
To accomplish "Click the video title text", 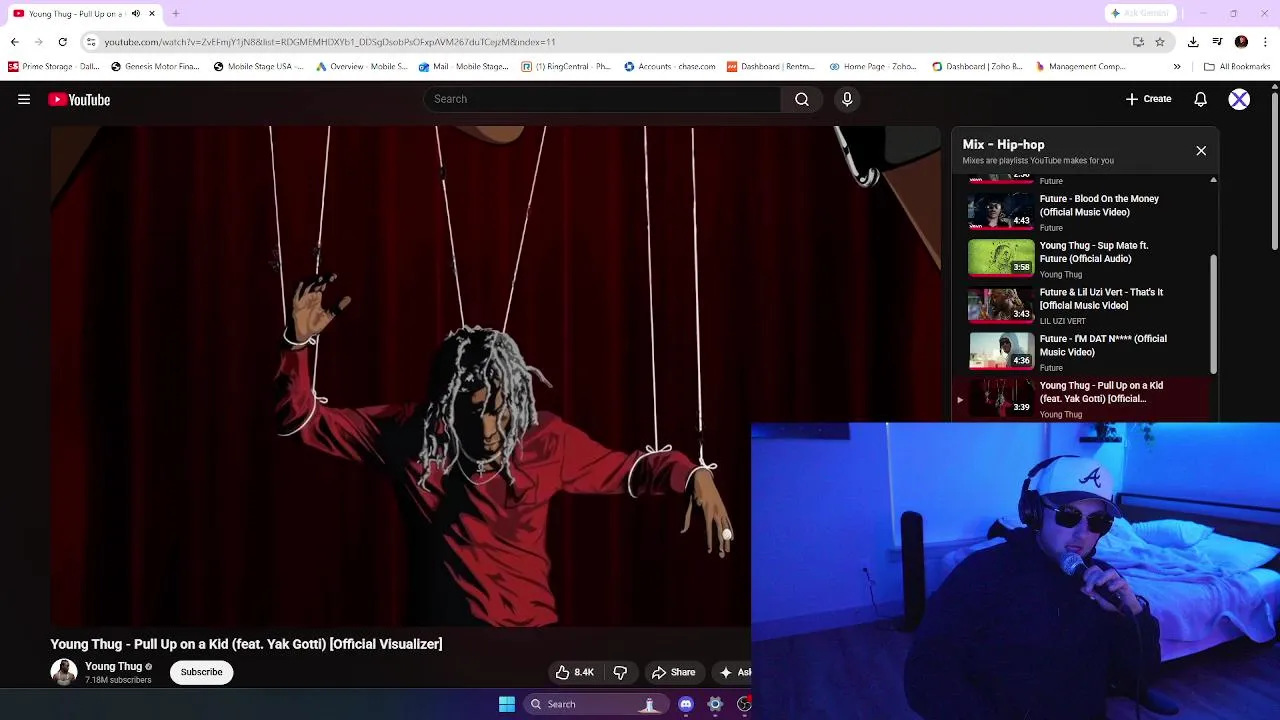I will coord(246,644).
